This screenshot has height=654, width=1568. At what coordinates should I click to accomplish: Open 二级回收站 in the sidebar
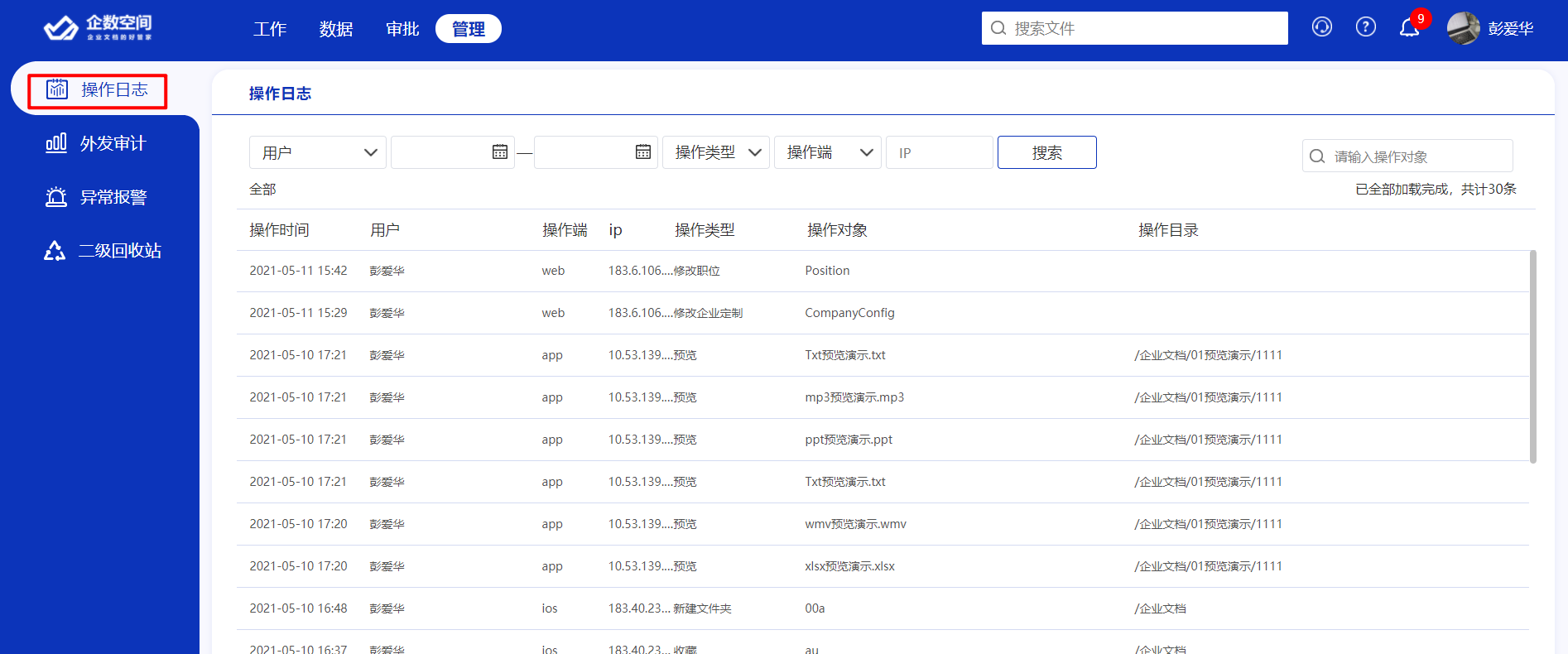pos(120,251)
